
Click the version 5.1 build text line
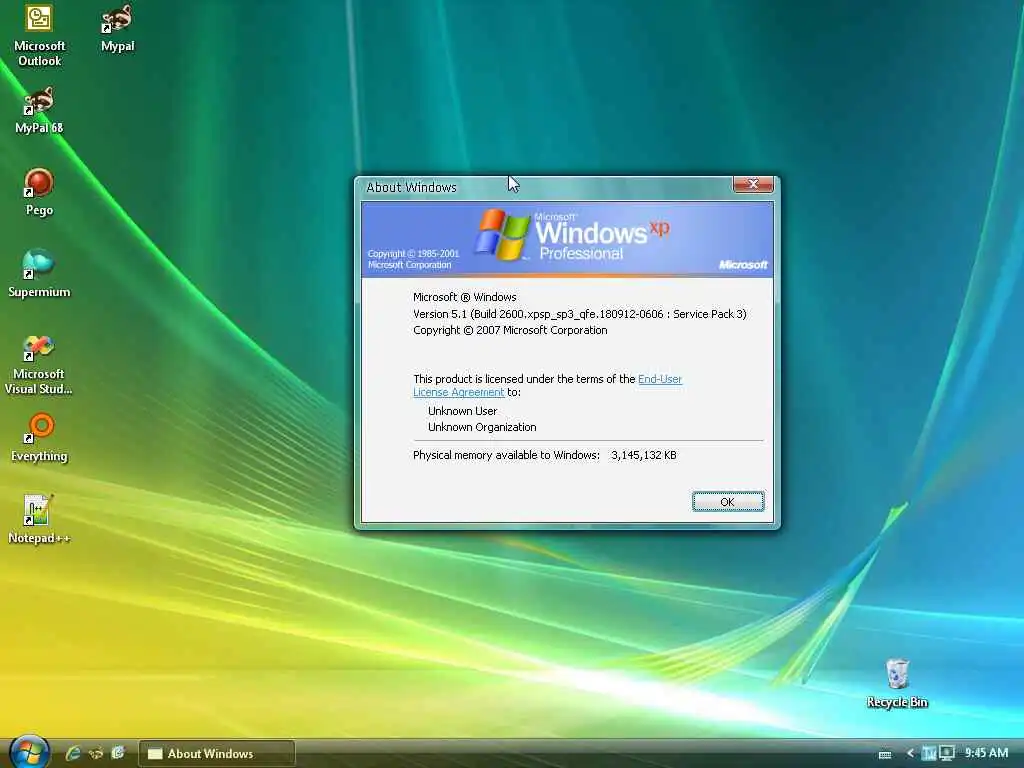tap(580, 314)
